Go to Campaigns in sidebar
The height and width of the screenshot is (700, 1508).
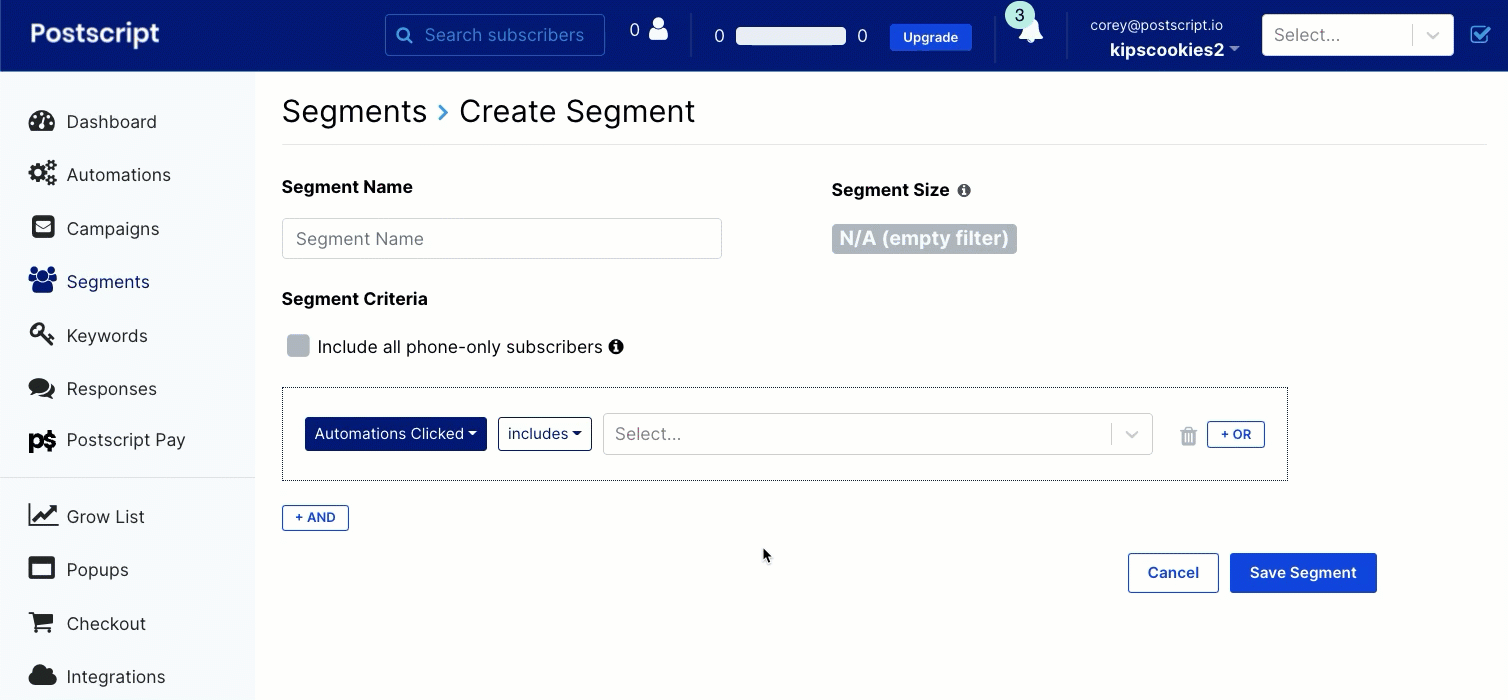(x=113, y=229)
